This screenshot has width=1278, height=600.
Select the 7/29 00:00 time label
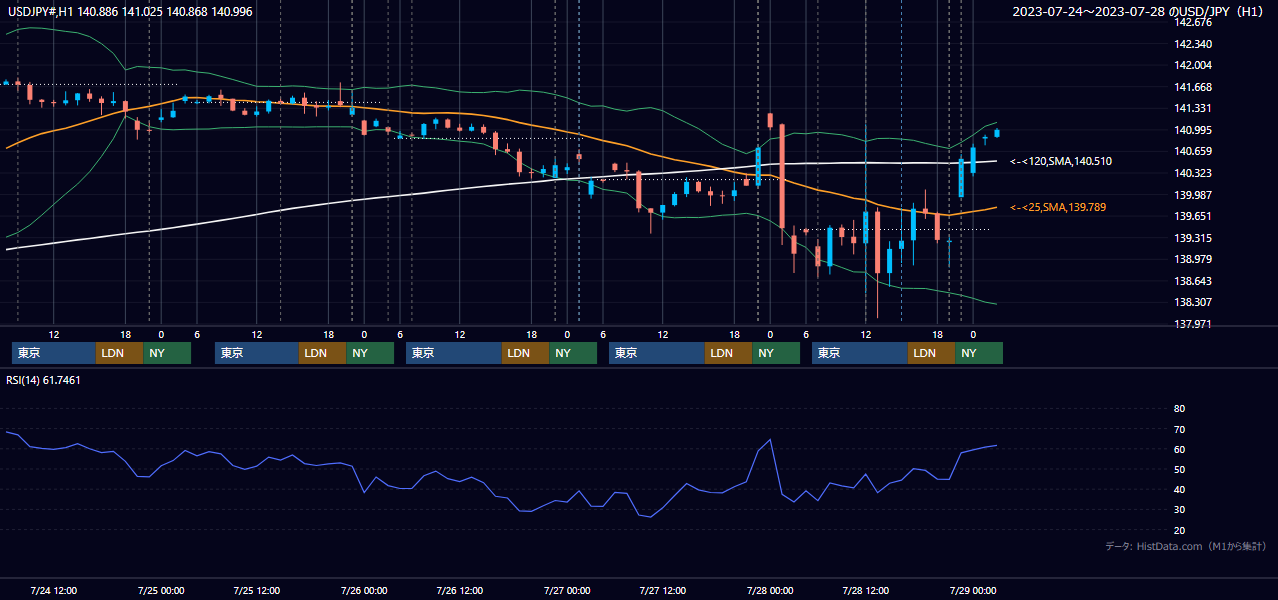(x=973, y=590)
